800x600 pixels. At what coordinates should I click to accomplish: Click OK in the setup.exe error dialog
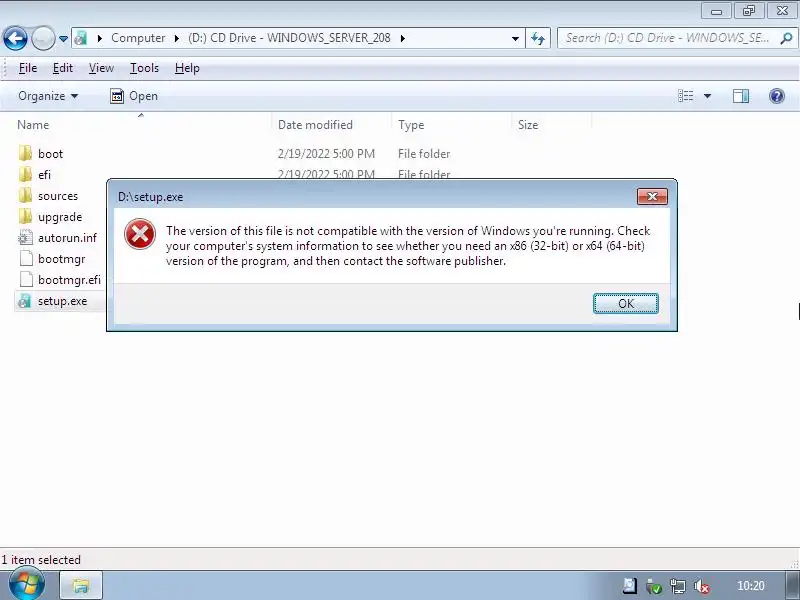tap(626, 304)
